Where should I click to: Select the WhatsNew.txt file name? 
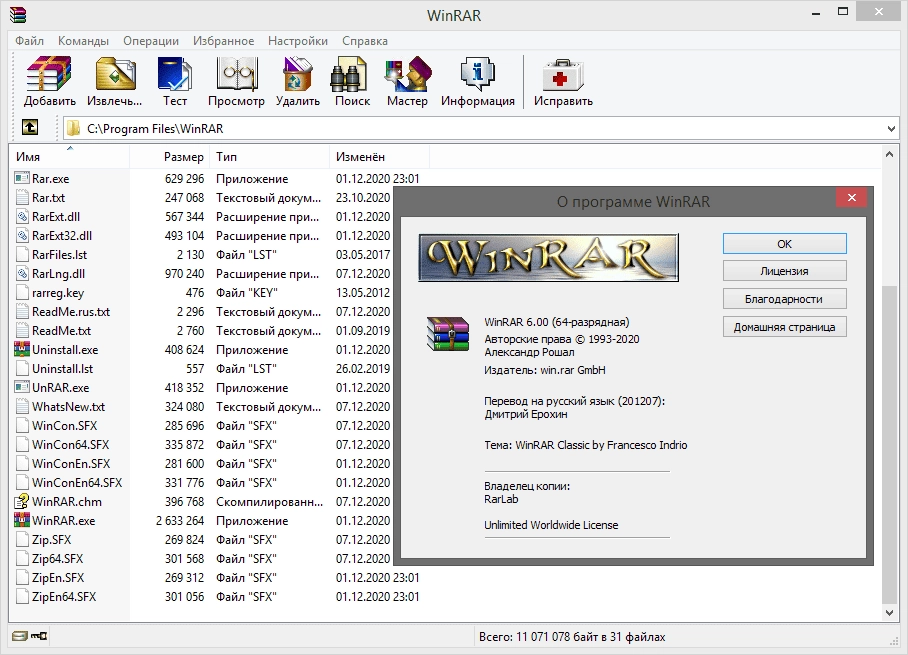point(68,407)
